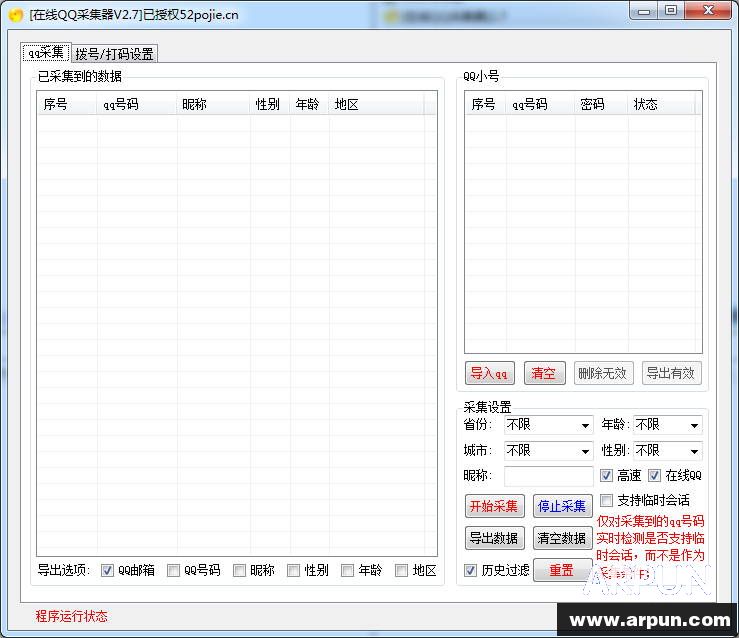The image size is (739, 638).
Task: Minimize the QQ采集器 window
Action: pos(645,11)
